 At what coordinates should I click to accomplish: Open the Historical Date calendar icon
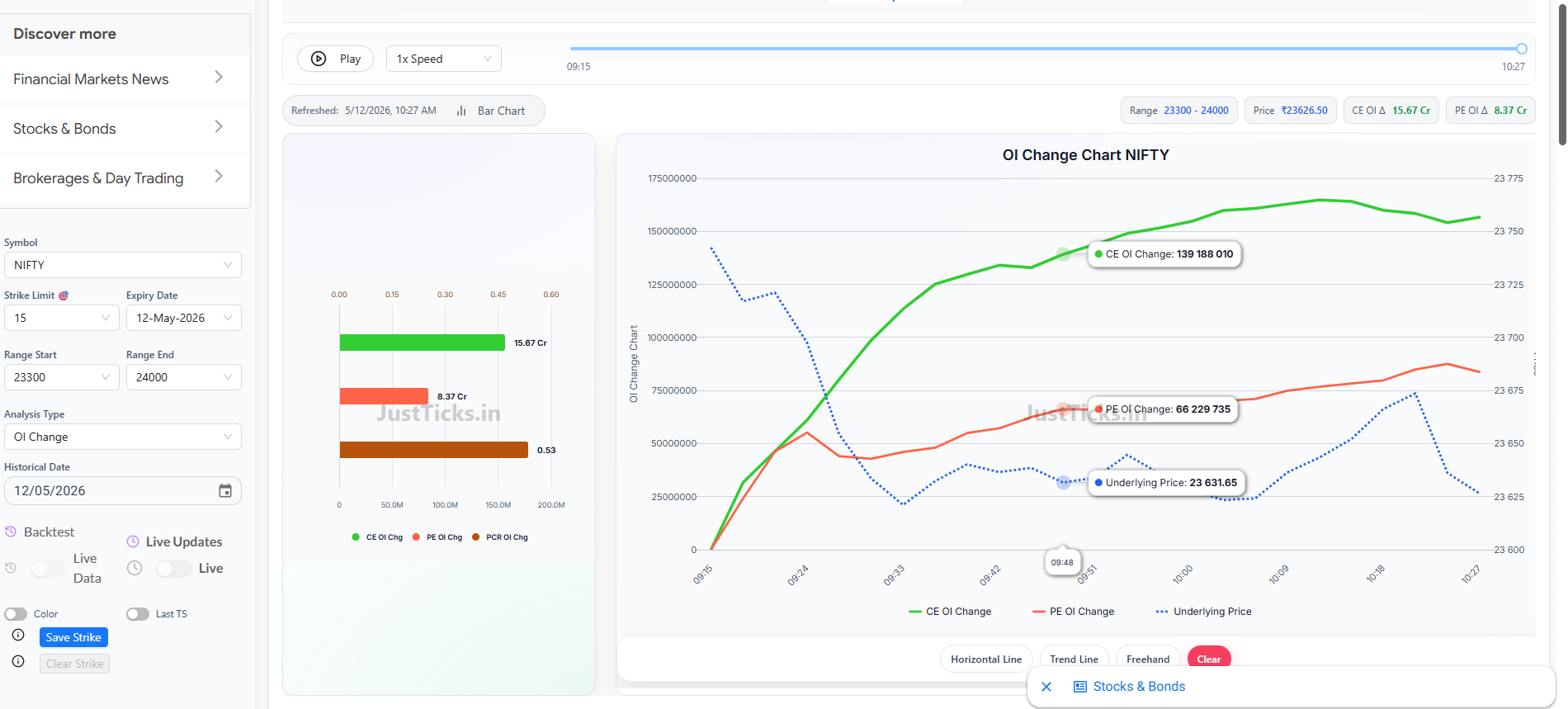(x=225, y=491)
